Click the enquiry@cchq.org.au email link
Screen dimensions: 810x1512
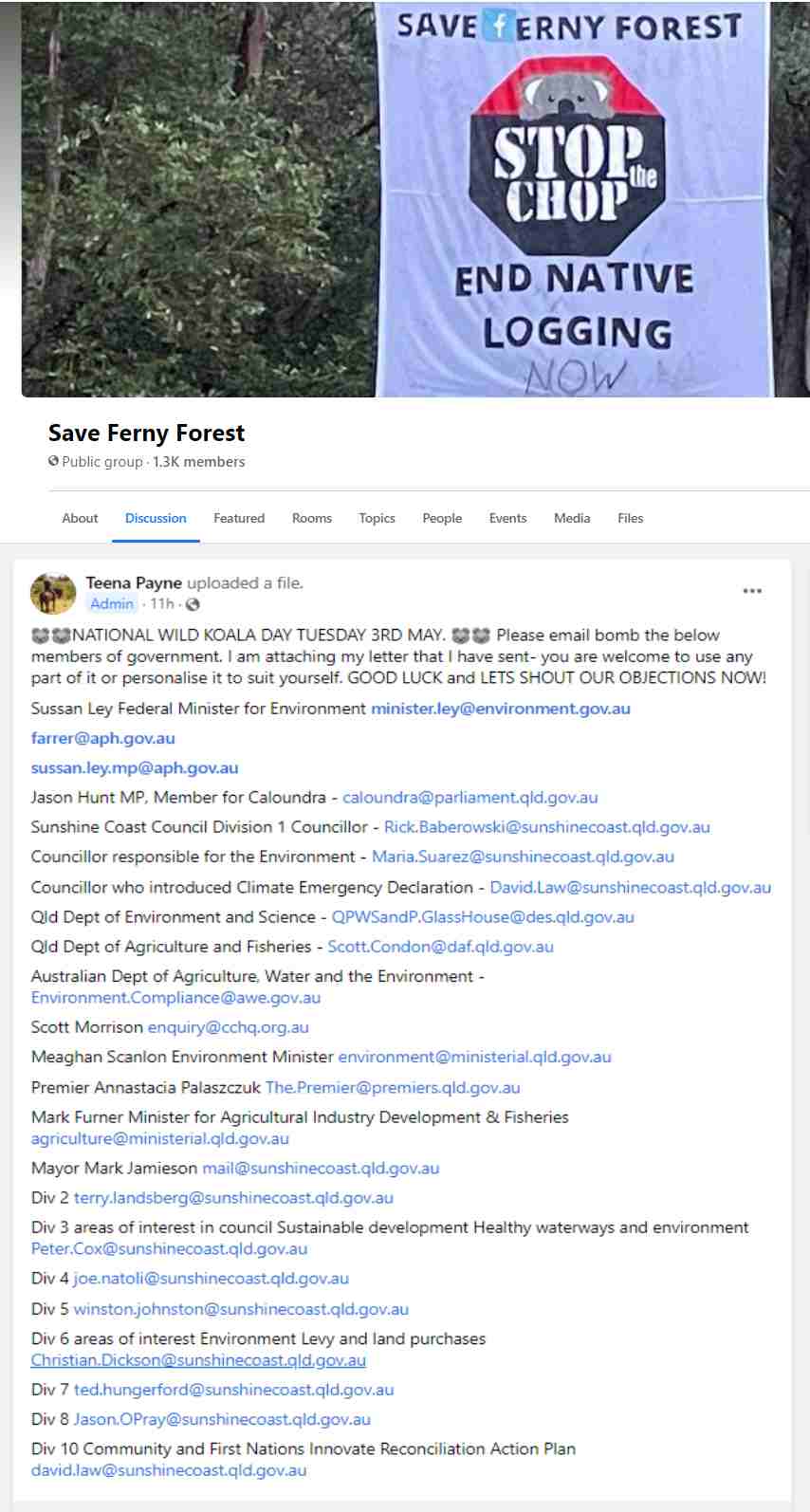228,1027
